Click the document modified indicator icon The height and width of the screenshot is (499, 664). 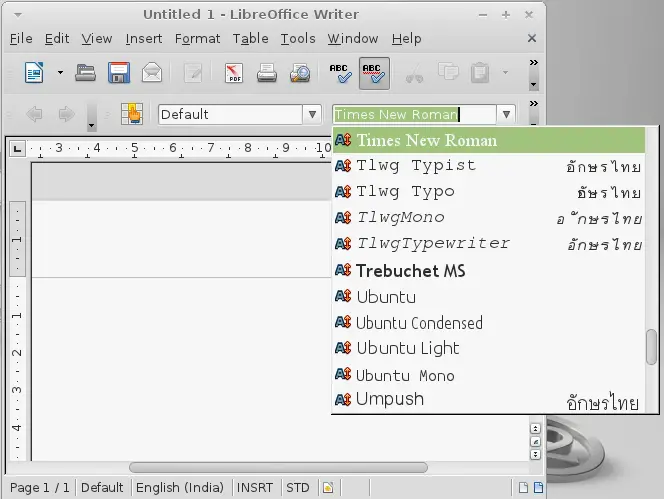[x=328, y=488]
